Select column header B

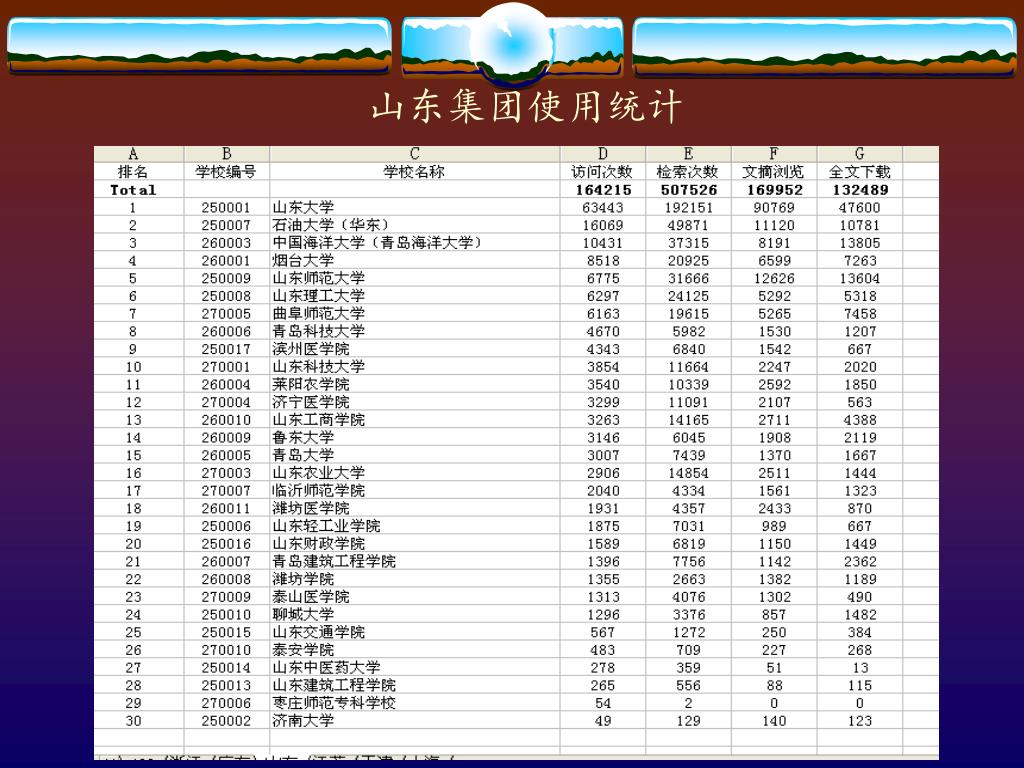227,154
